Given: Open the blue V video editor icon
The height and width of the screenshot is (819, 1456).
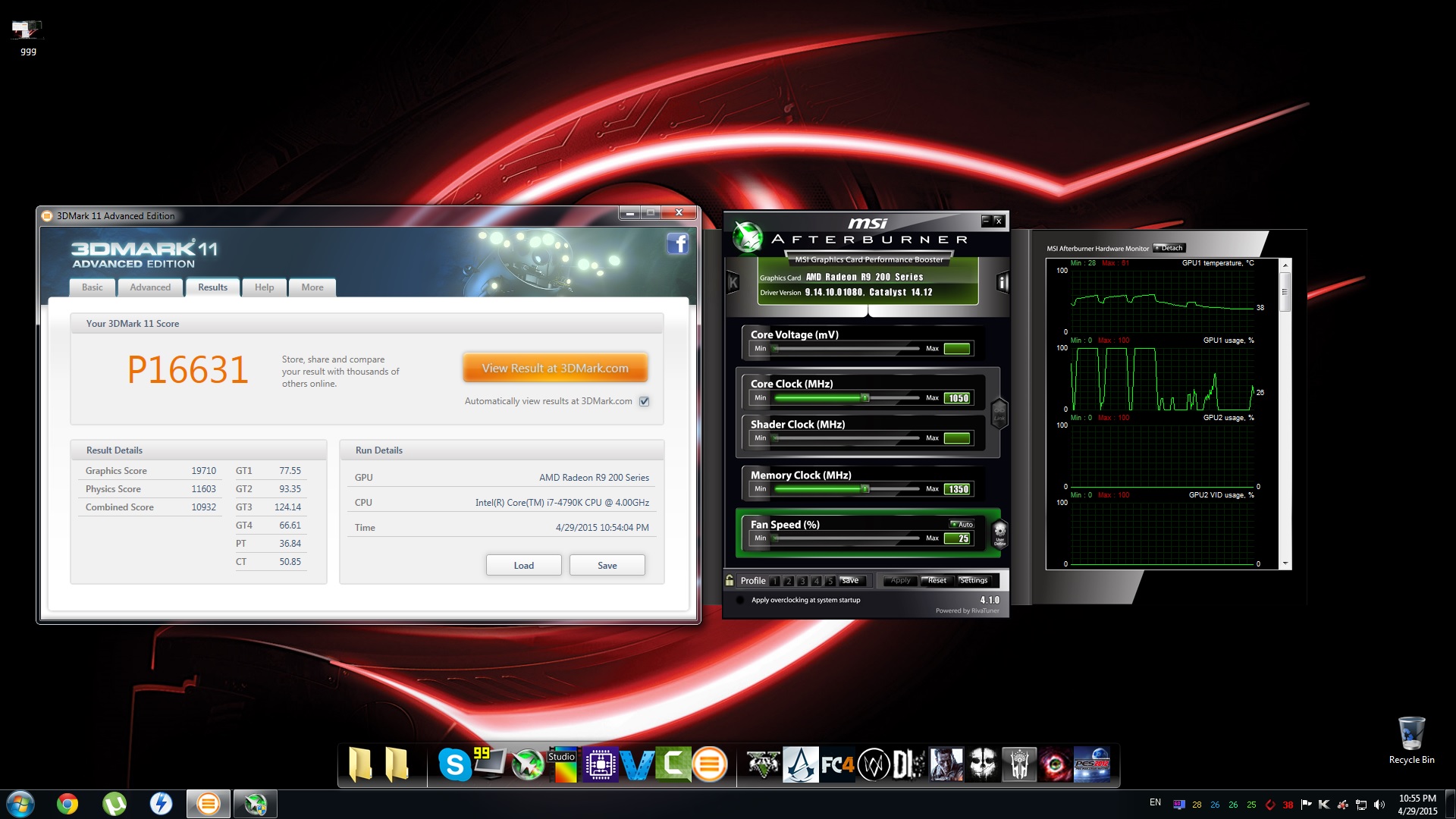Looking at the screenshot, I should coord(636,764).
